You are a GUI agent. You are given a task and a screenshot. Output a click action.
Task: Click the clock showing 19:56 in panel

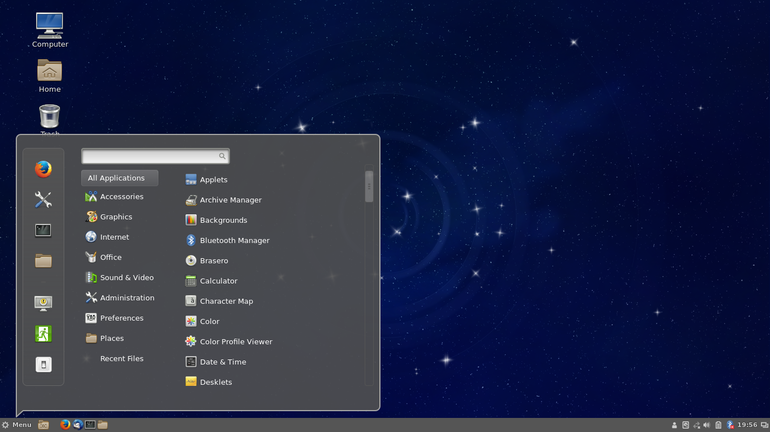point(747,425)
